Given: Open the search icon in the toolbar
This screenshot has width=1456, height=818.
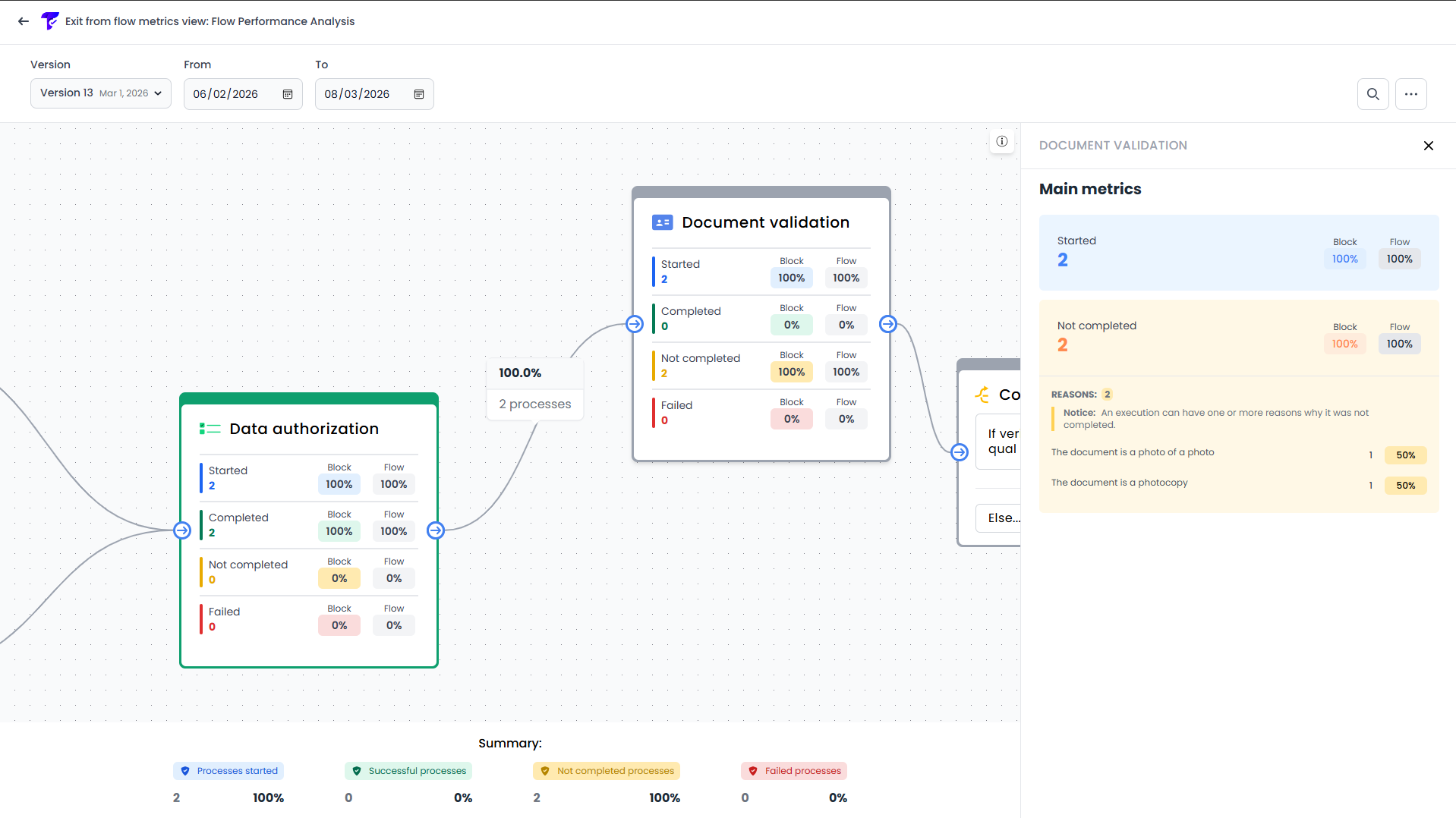Looking at the screenshot, I should click(1372, 94).
